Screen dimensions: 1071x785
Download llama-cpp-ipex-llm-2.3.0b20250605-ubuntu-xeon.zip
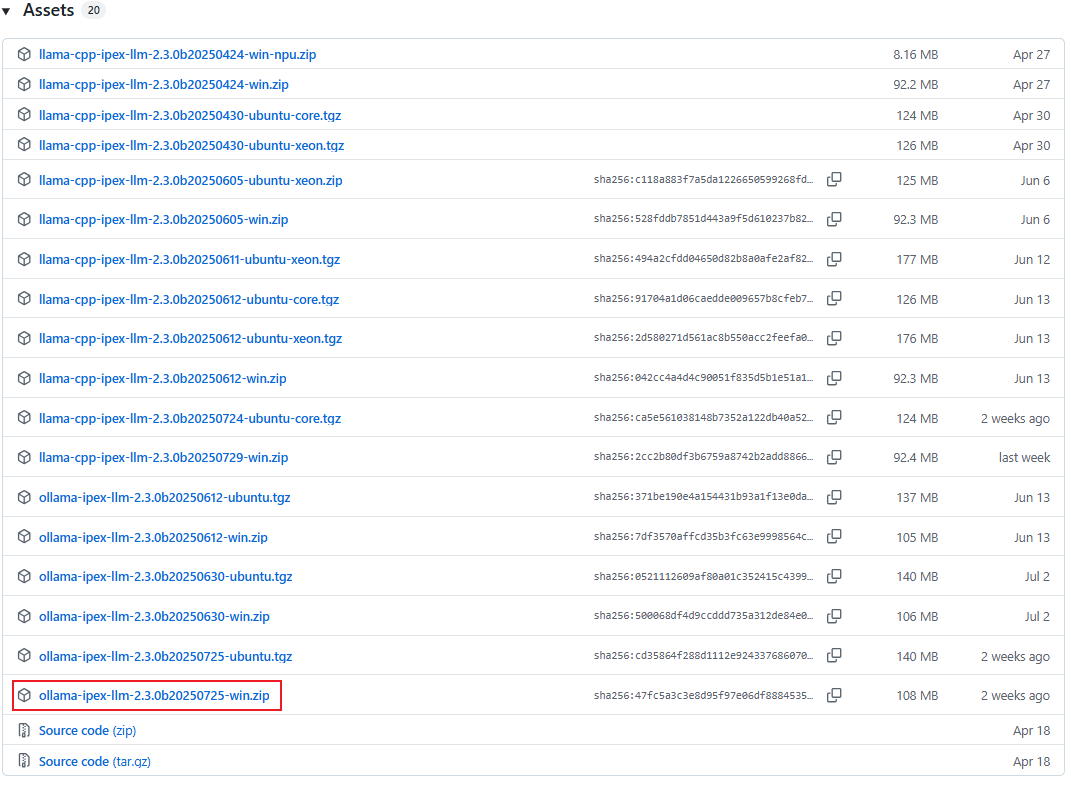(x=191, y=180)
